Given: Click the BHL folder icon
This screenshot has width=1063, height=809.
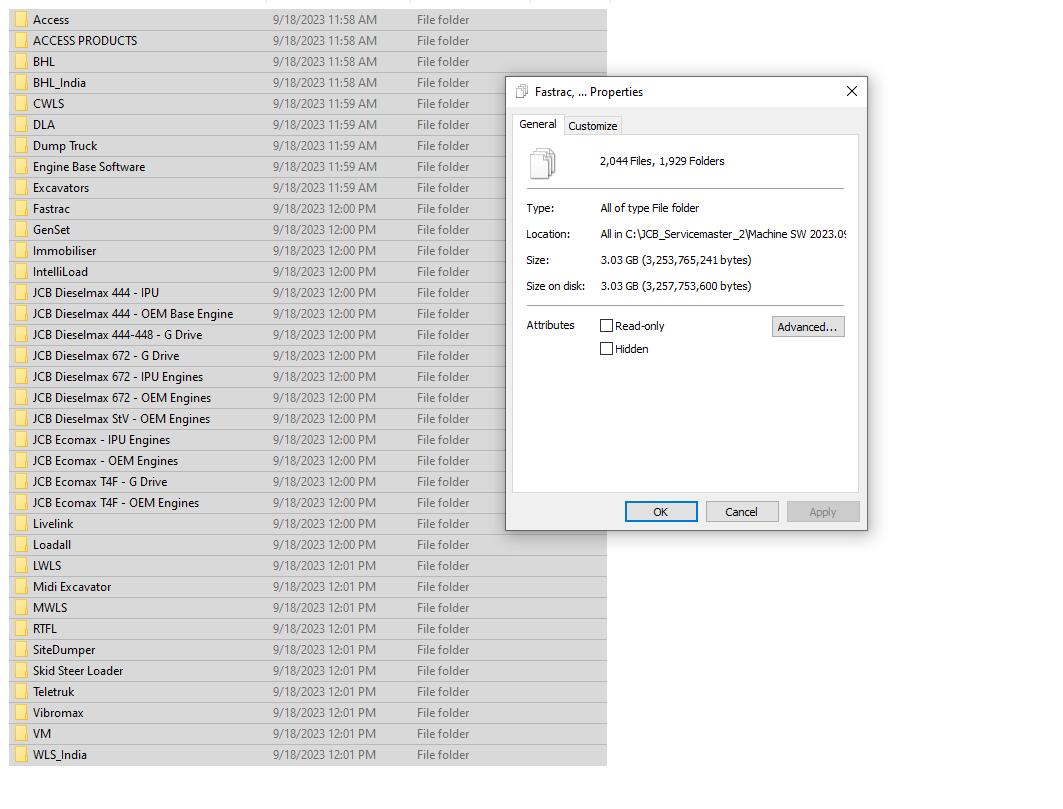Looking at the screenshot, I should click(22, 62).
